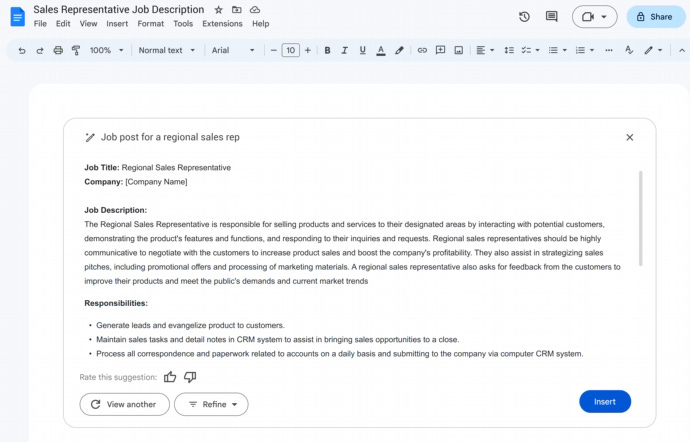The width and height of the screenshot is (690, 442).
Task: Click 'Job Title:' text line
Action: [158, 168]
